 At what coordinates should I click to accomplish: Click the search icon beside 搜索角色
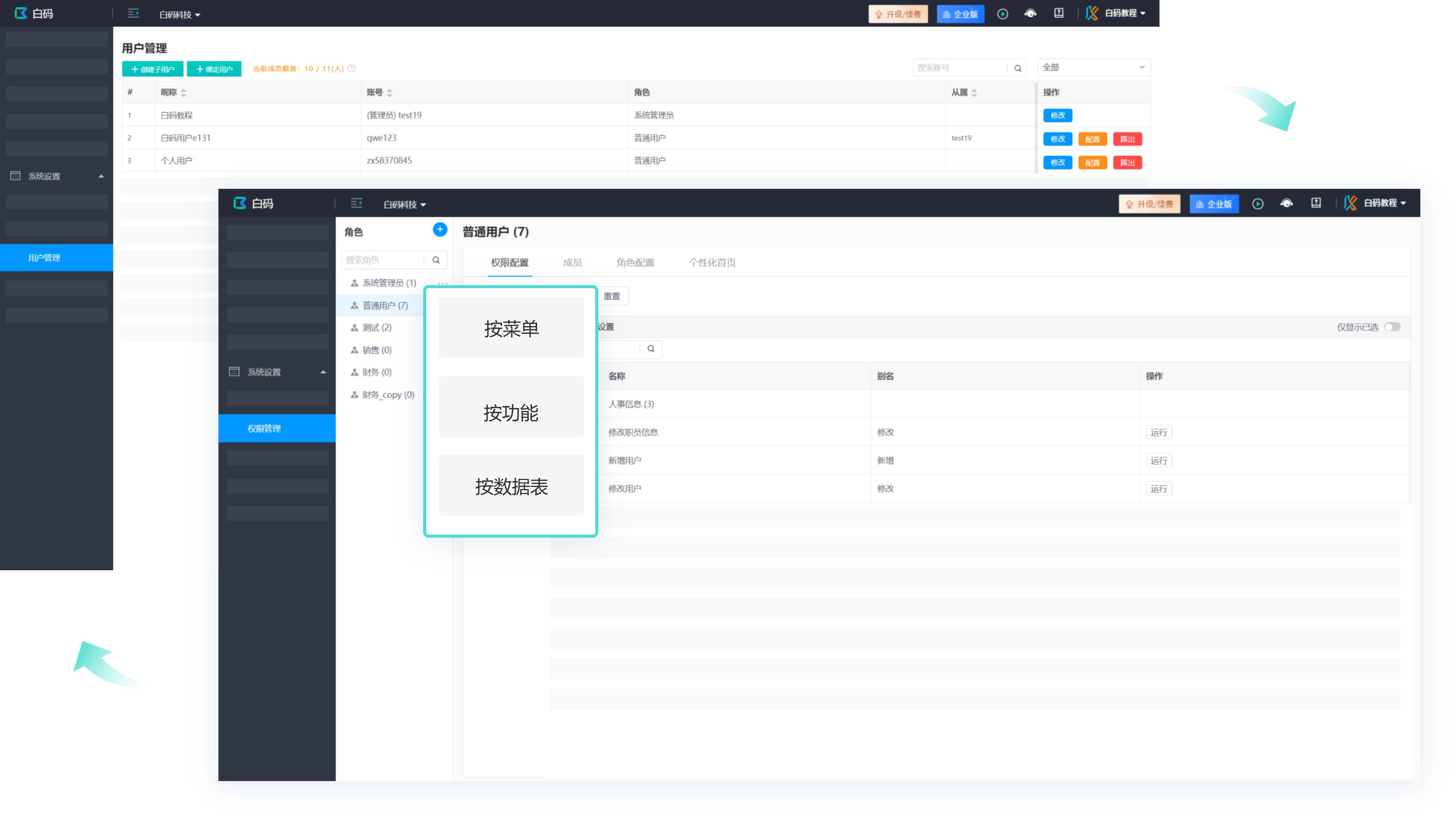pos(436,260)
